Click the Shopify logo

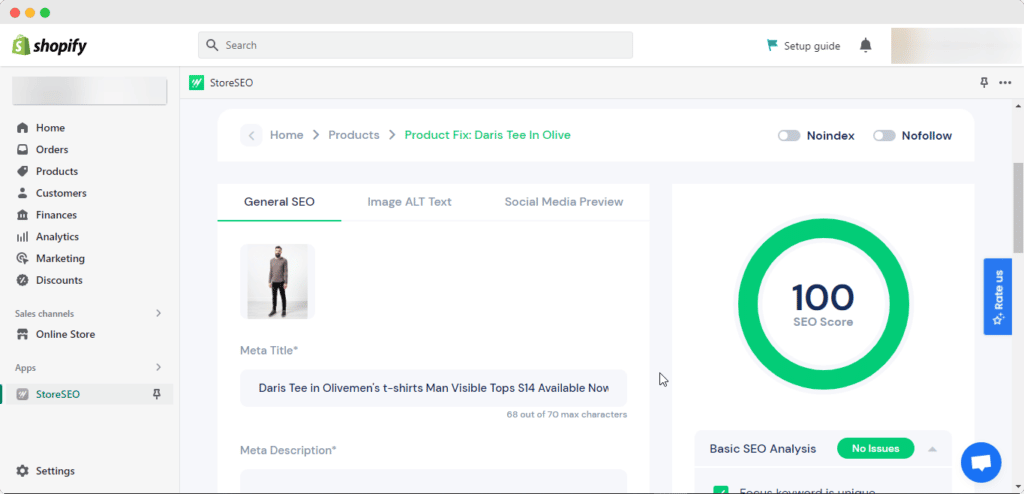click(x=50, y=45)
